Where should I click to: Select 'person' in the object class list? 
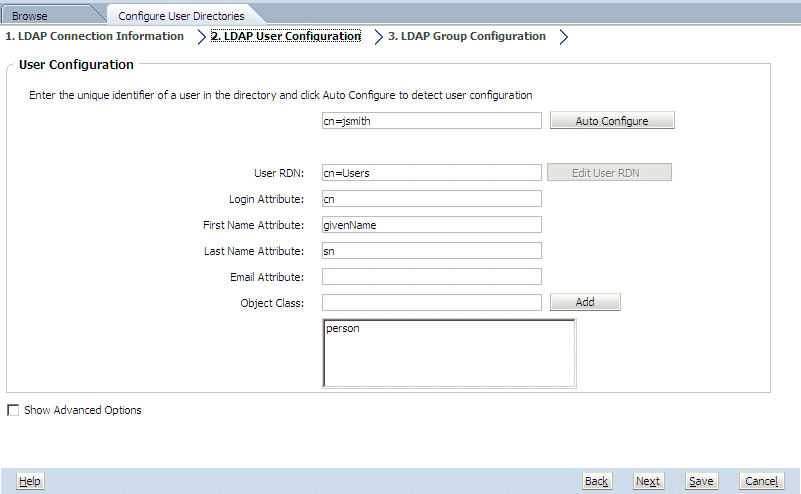pyautogui.click(x=343, y=328)
